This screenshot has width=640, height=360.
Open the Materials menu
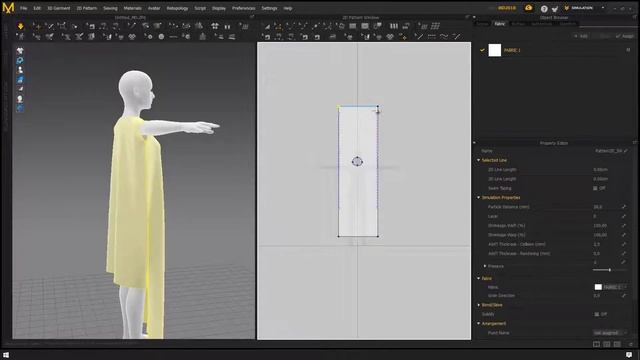[132, 8]
